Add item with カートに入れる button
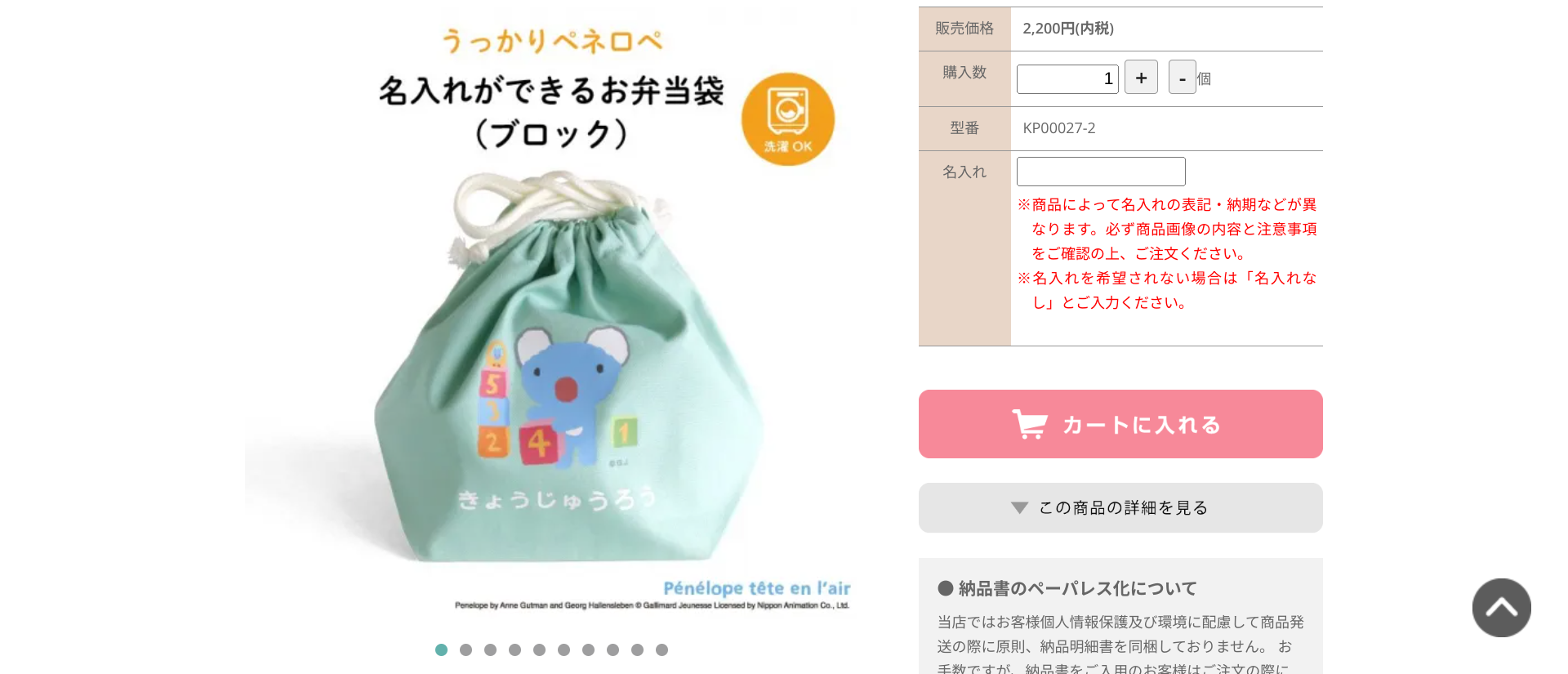The height and width of the screenshot is (674, 1568). tap(1120, 424)
